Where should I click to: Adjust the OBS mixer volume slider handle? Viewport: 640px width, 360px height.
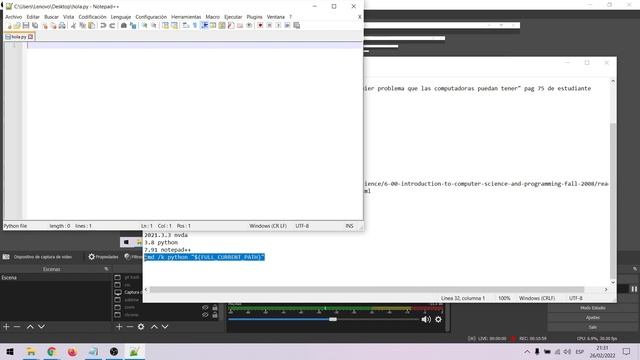[x=333, y=319]
